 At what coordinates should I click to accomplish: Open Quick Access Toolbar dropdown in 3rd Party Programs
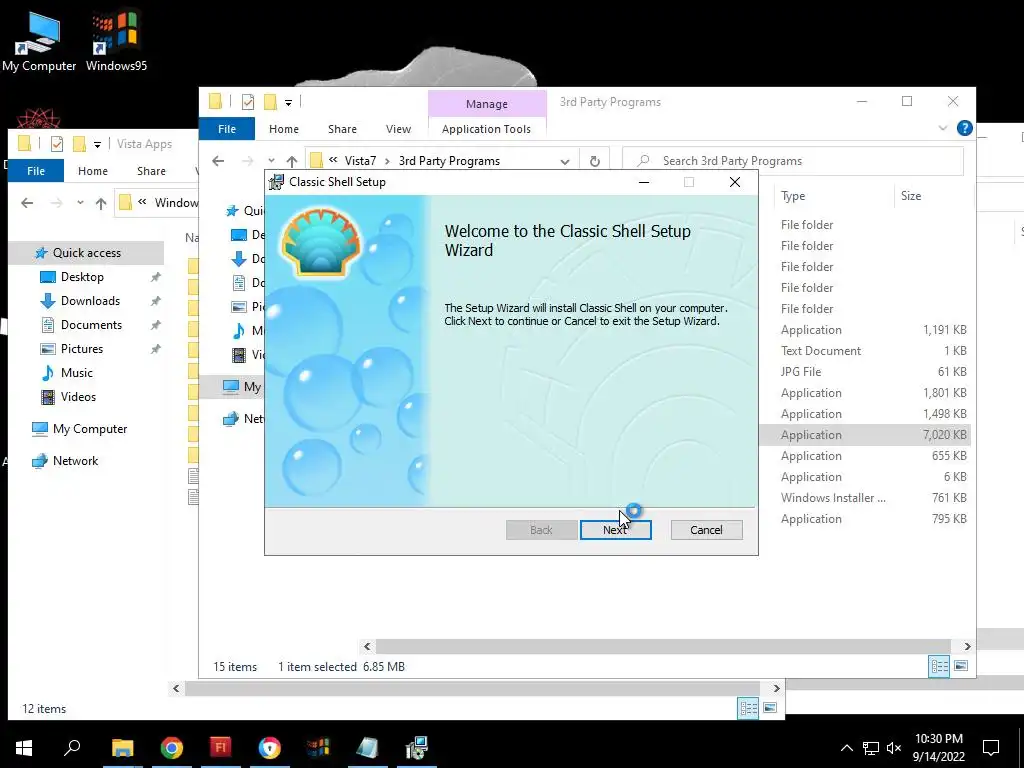pyautogui.click(x=288, y=103)
